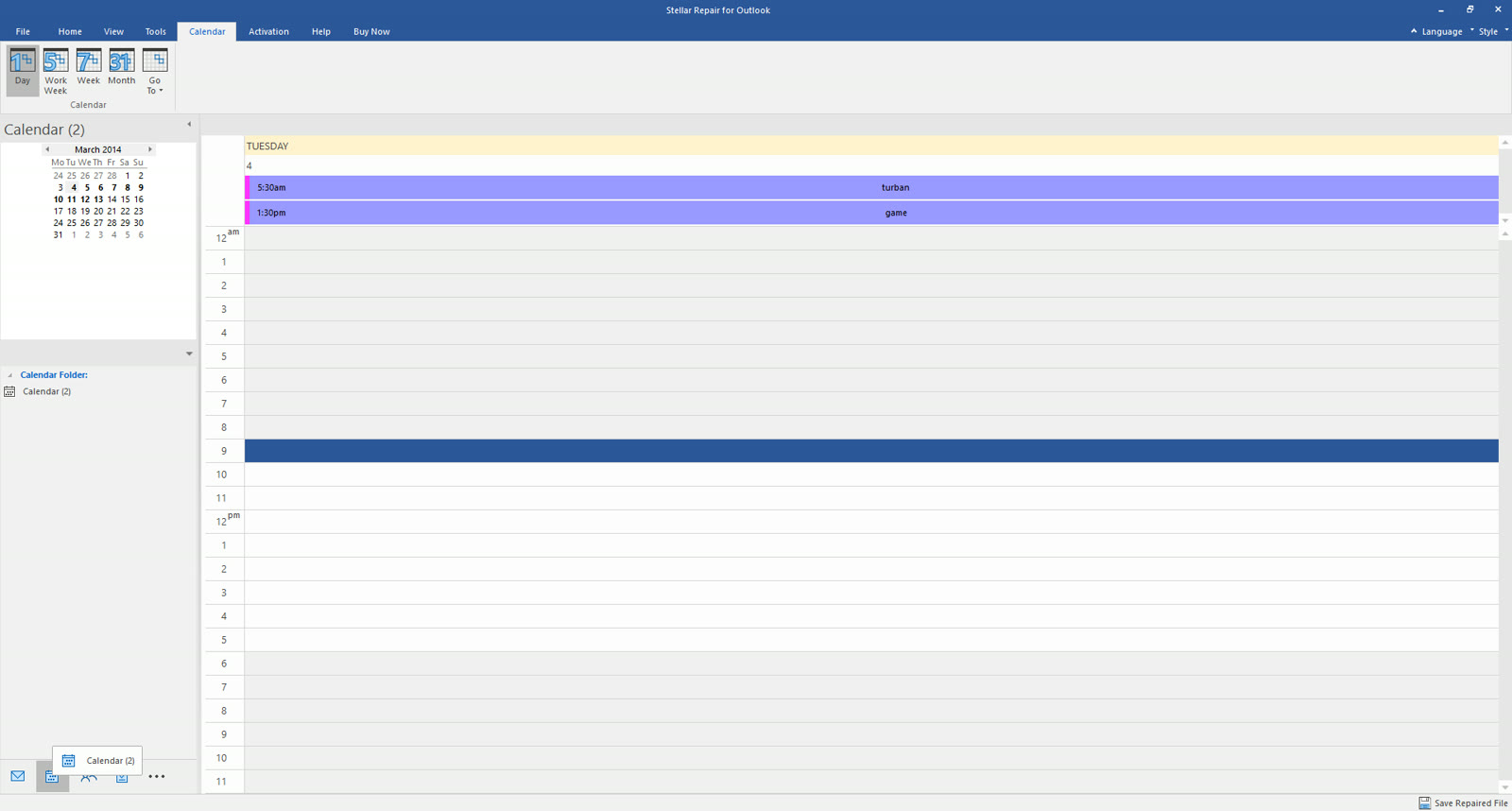This screenshot has width=1512, height=811.
Task: Switch to the Tools tab
Action: [155, 31]
